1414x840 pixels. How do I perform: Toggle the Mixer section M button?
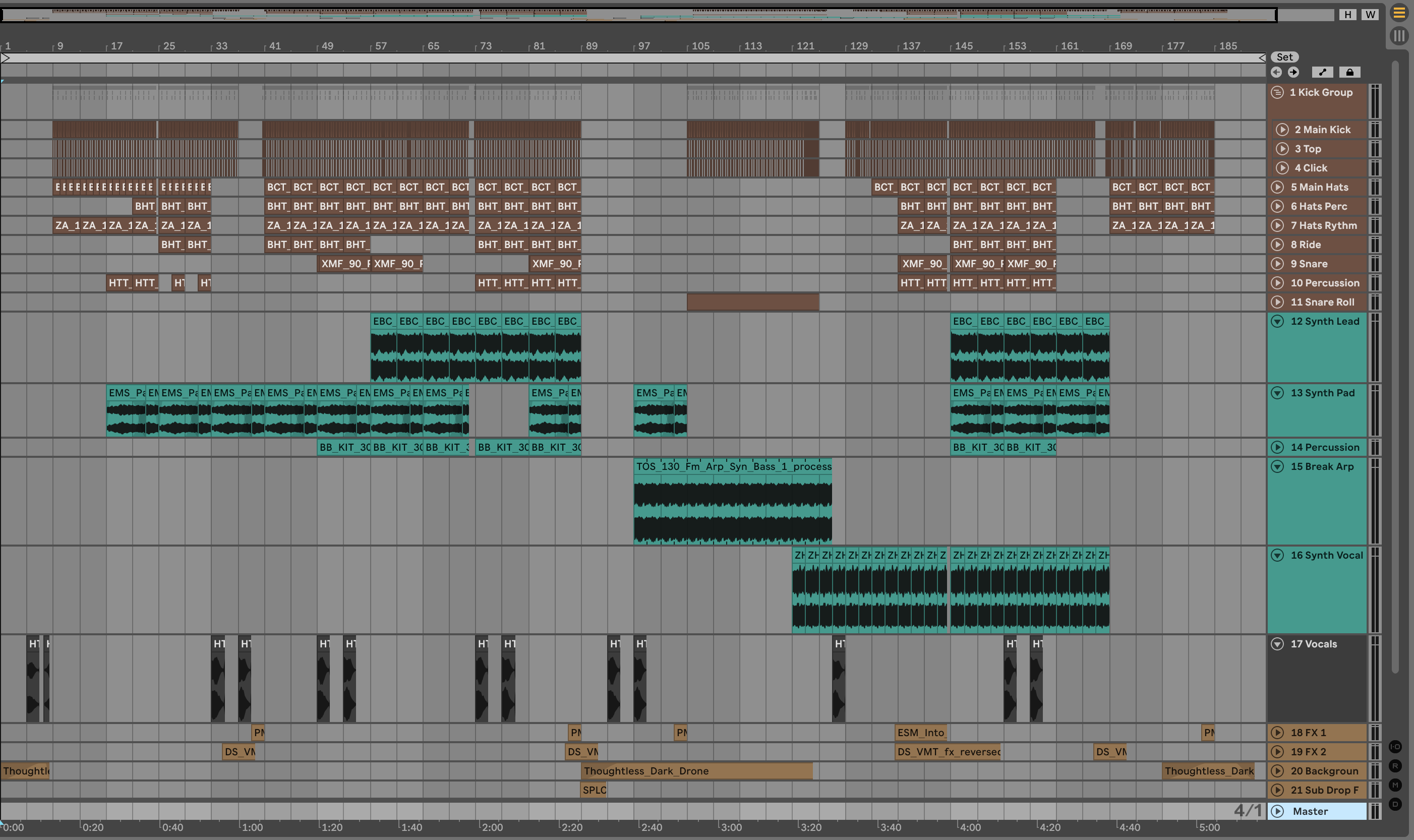(x=1395, y=785)
